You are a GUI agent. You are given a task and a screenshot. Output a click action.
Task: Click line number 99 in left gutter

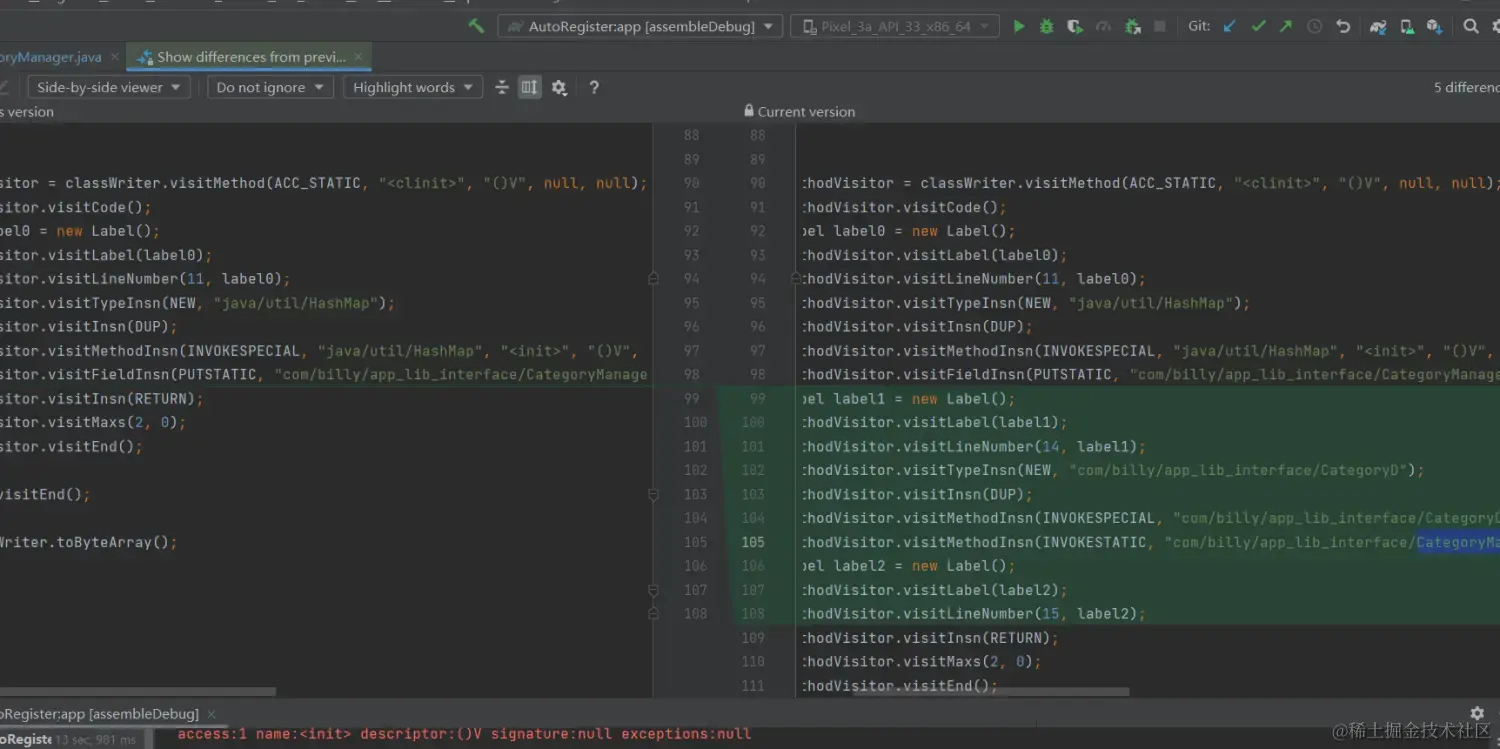[691, 398]
